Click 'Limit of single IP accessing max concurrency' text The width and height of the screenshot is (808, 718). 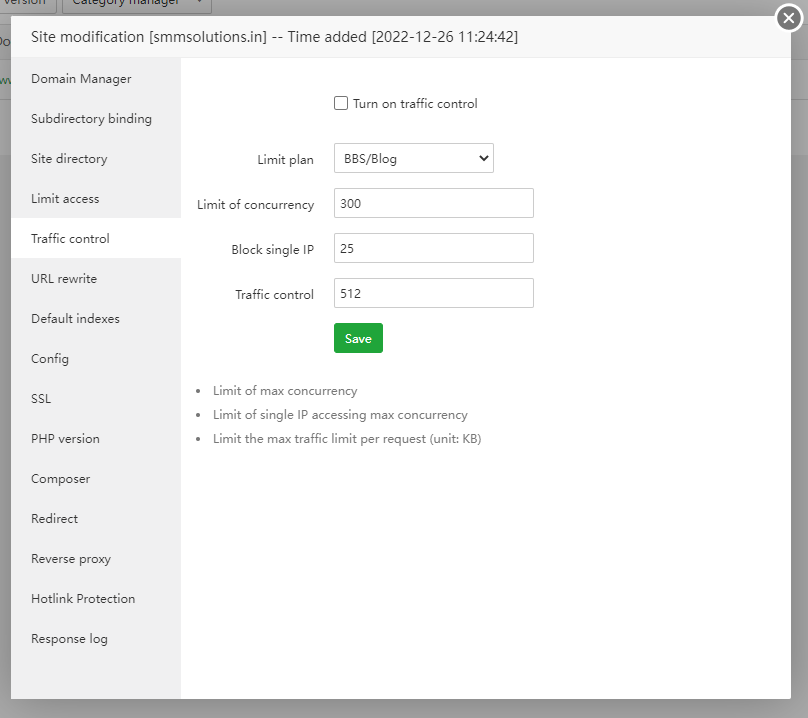[x=340, y=415]
